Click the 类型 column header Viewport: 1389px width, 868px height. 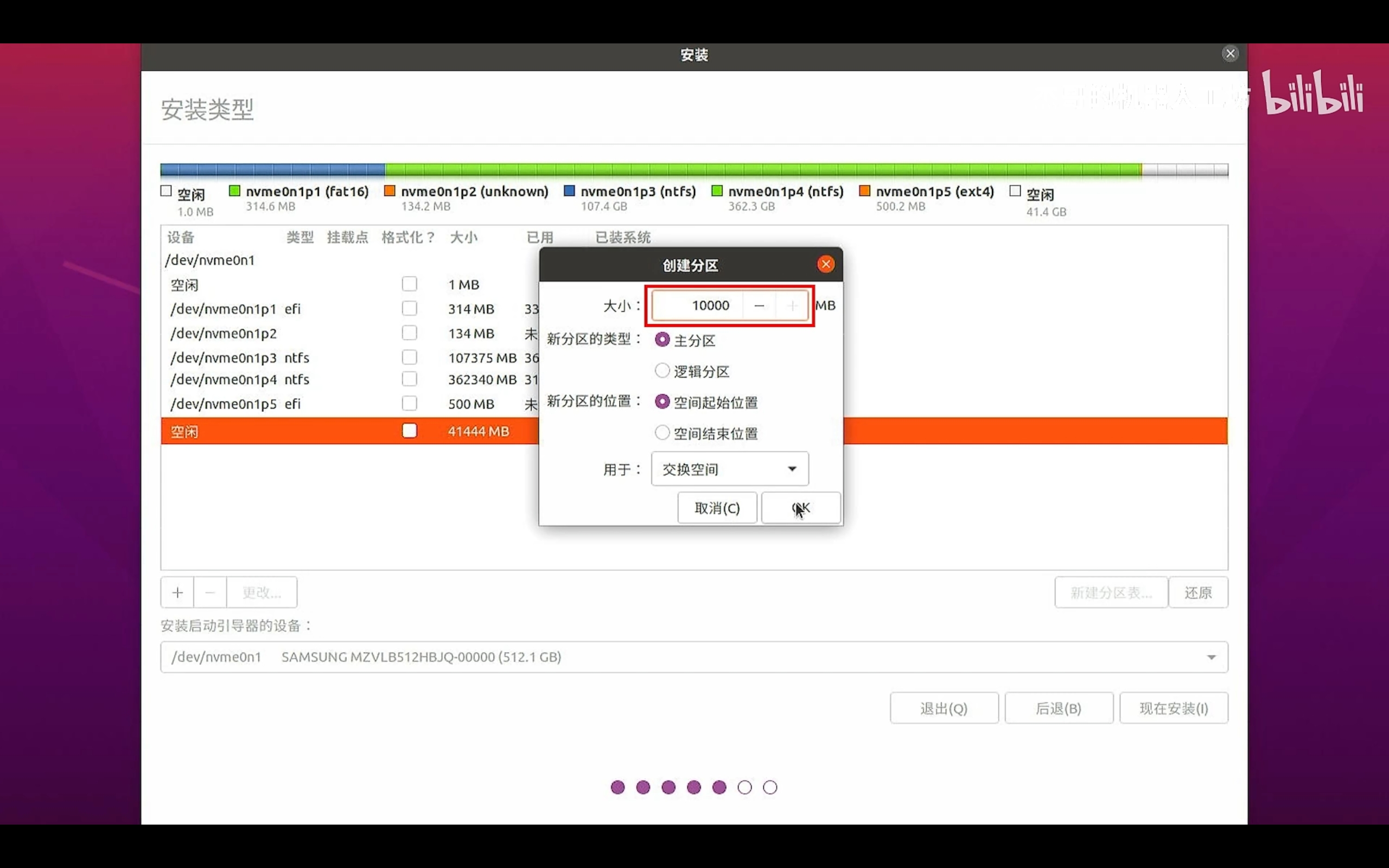pyautogui.click(x=300, y=237)
